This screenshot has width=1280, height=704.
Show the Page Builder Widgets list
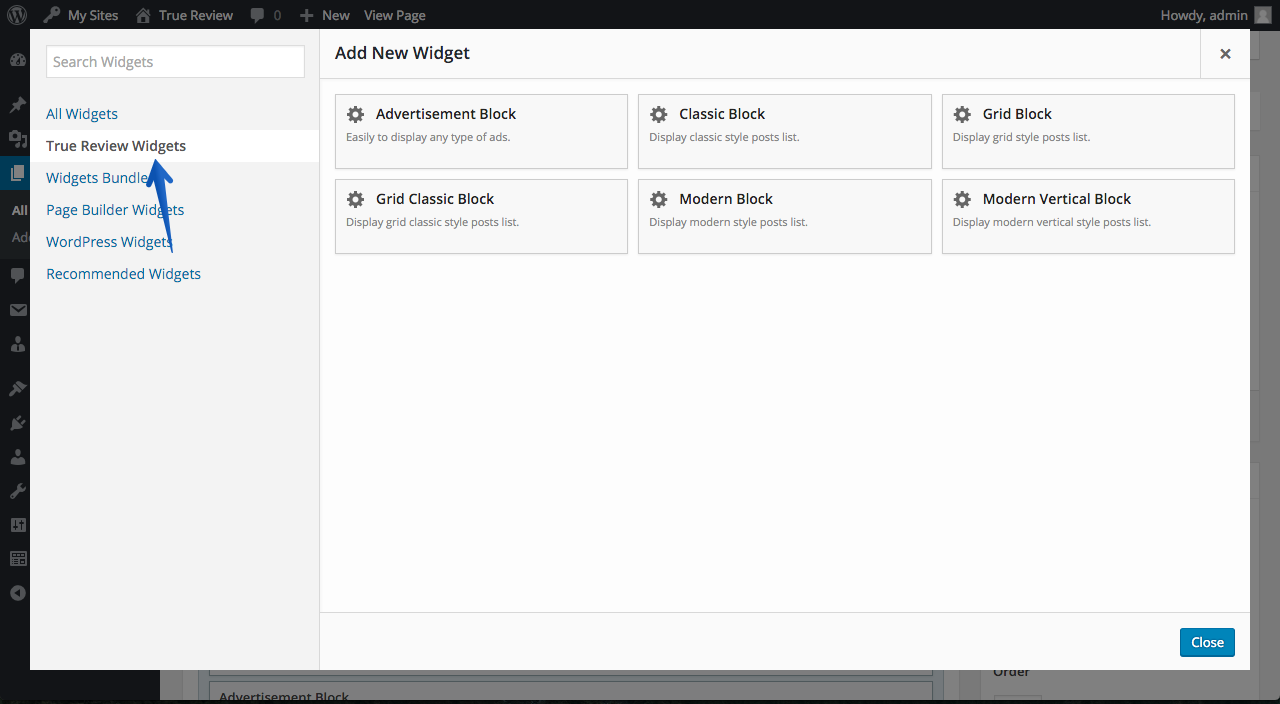click(x=115, y=210)
